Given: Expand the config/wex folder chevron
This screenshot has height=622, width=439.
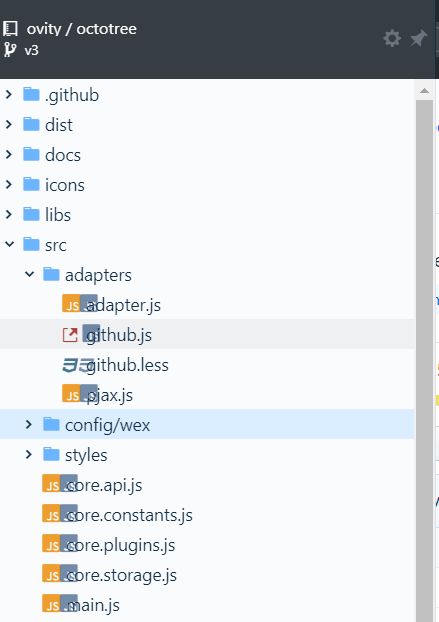Looking at the screenshot, I should 29,424.
